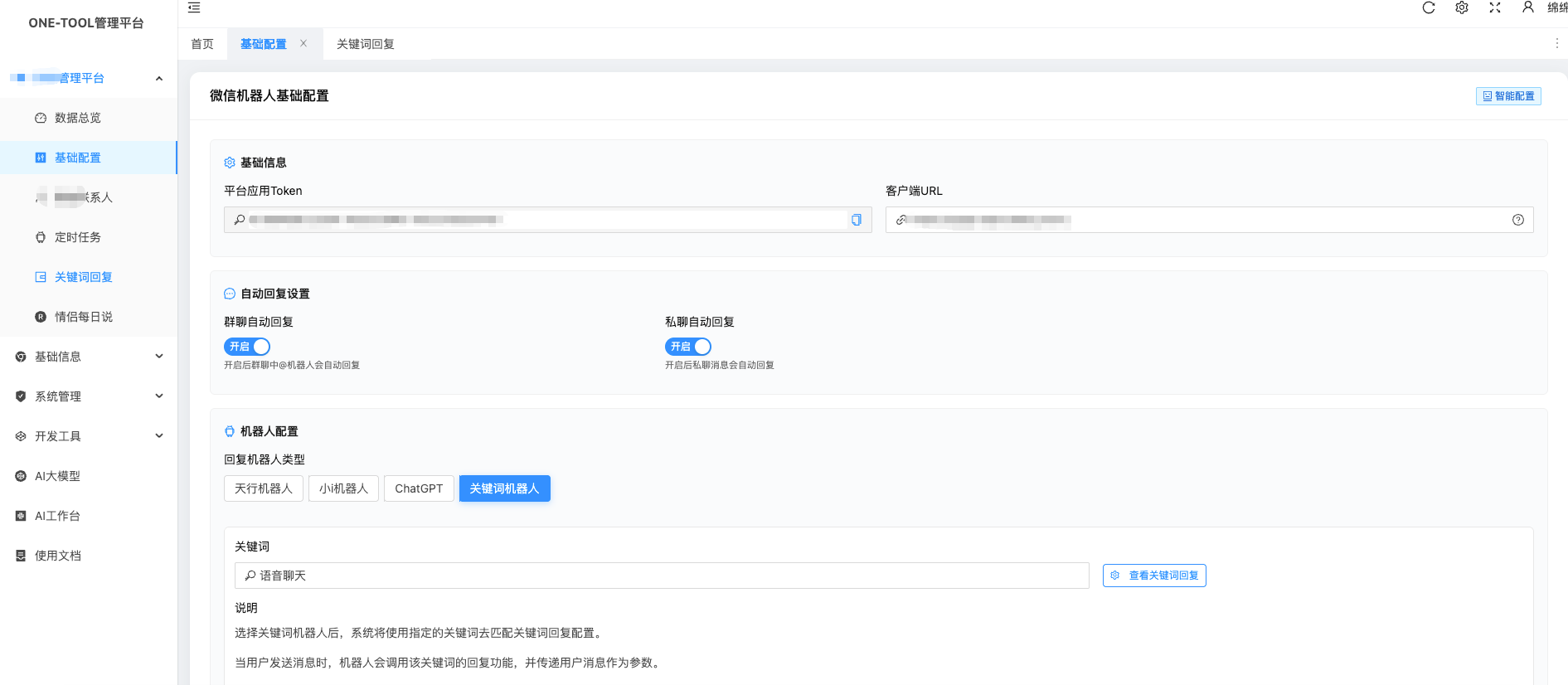Click the AI大模型 icon in sidebar
This screenshot has width=1568, height=685.
[21, 476]
